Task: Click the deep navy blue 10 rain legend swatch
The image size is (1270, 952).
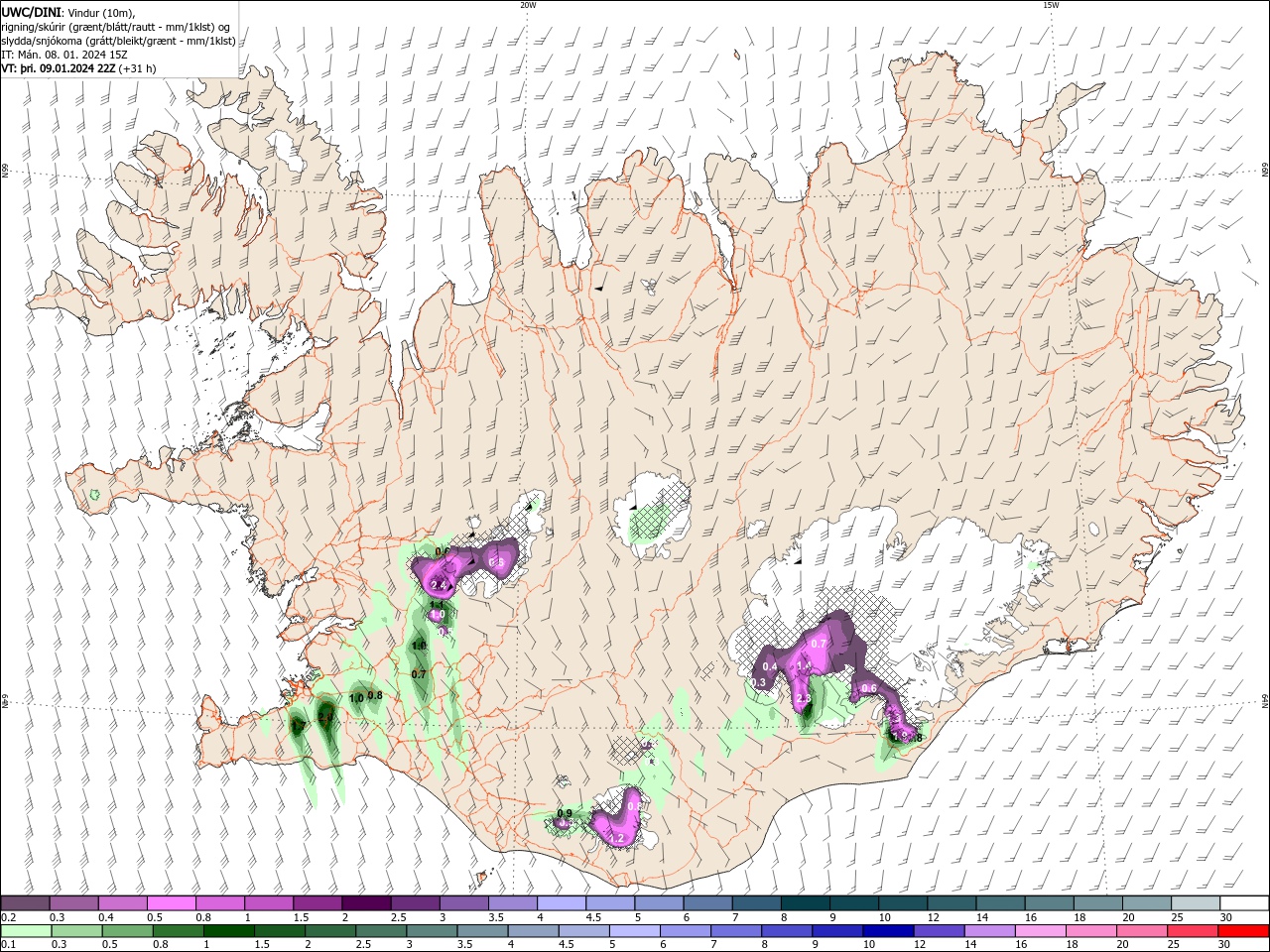Action: tap(889, 931)
